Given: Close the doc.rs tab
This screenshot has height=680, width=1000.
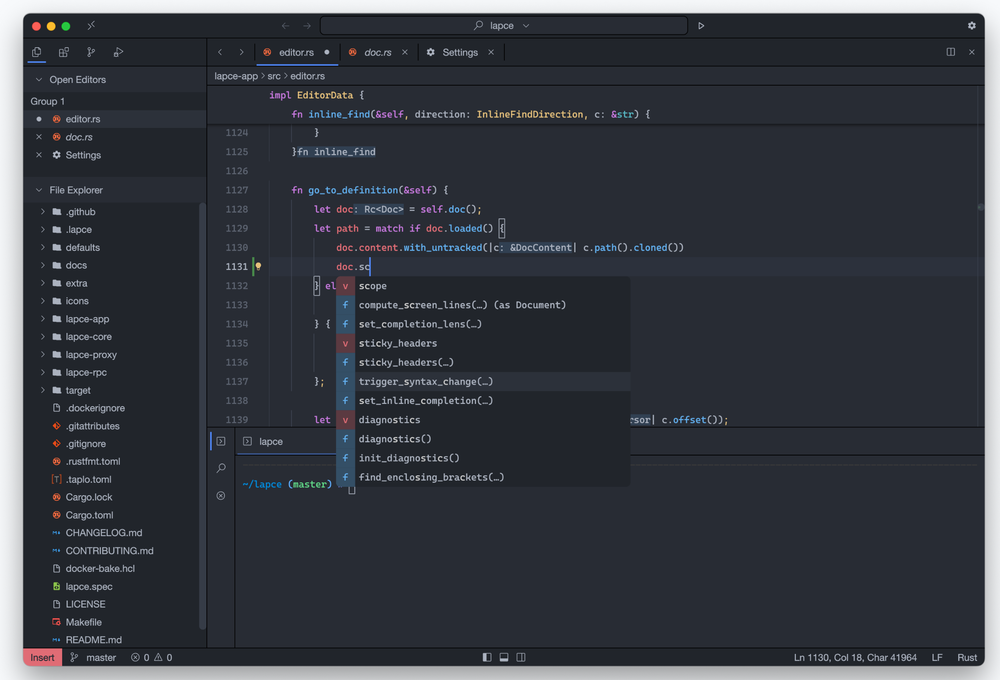Looking at the screenshot, I should [x=405, y=52].
